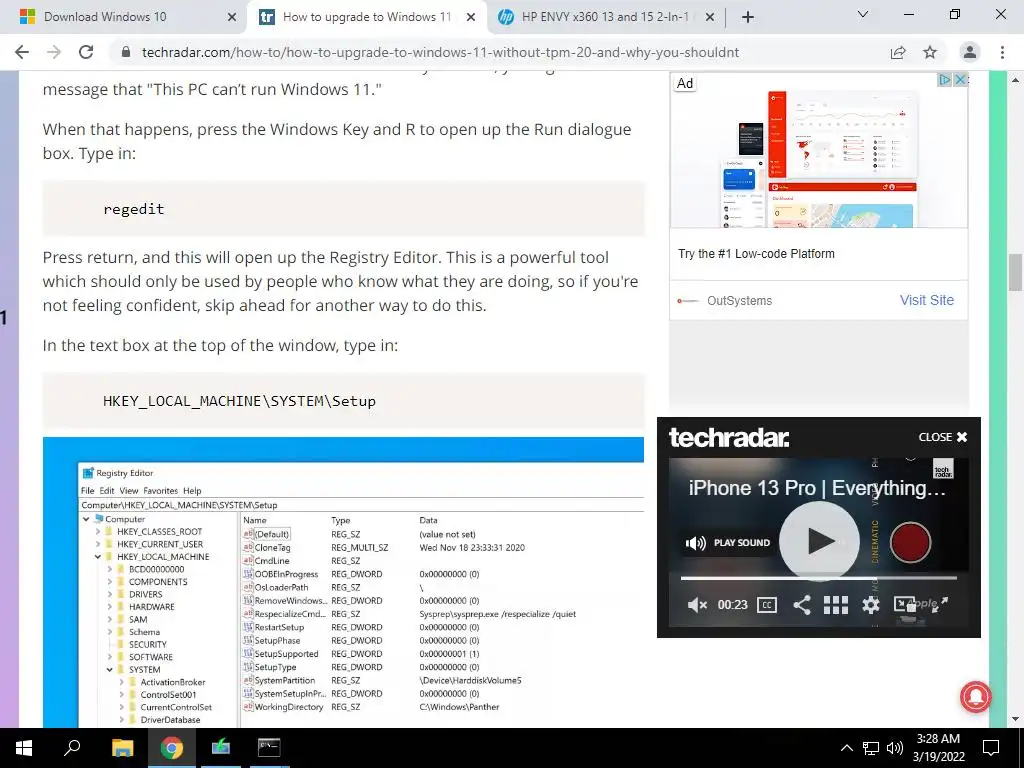The height and width of the screenshot is (768, 1024).
Task: Visit Site link on OutSystems ad
Action: point(927,300)
